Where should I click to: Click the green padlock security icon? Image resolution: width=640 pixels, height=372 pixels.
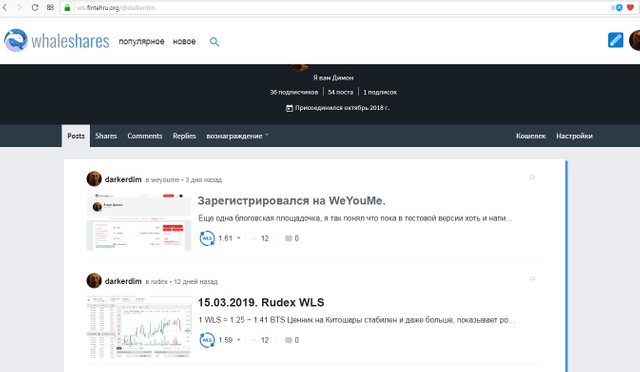coord(67,8)
